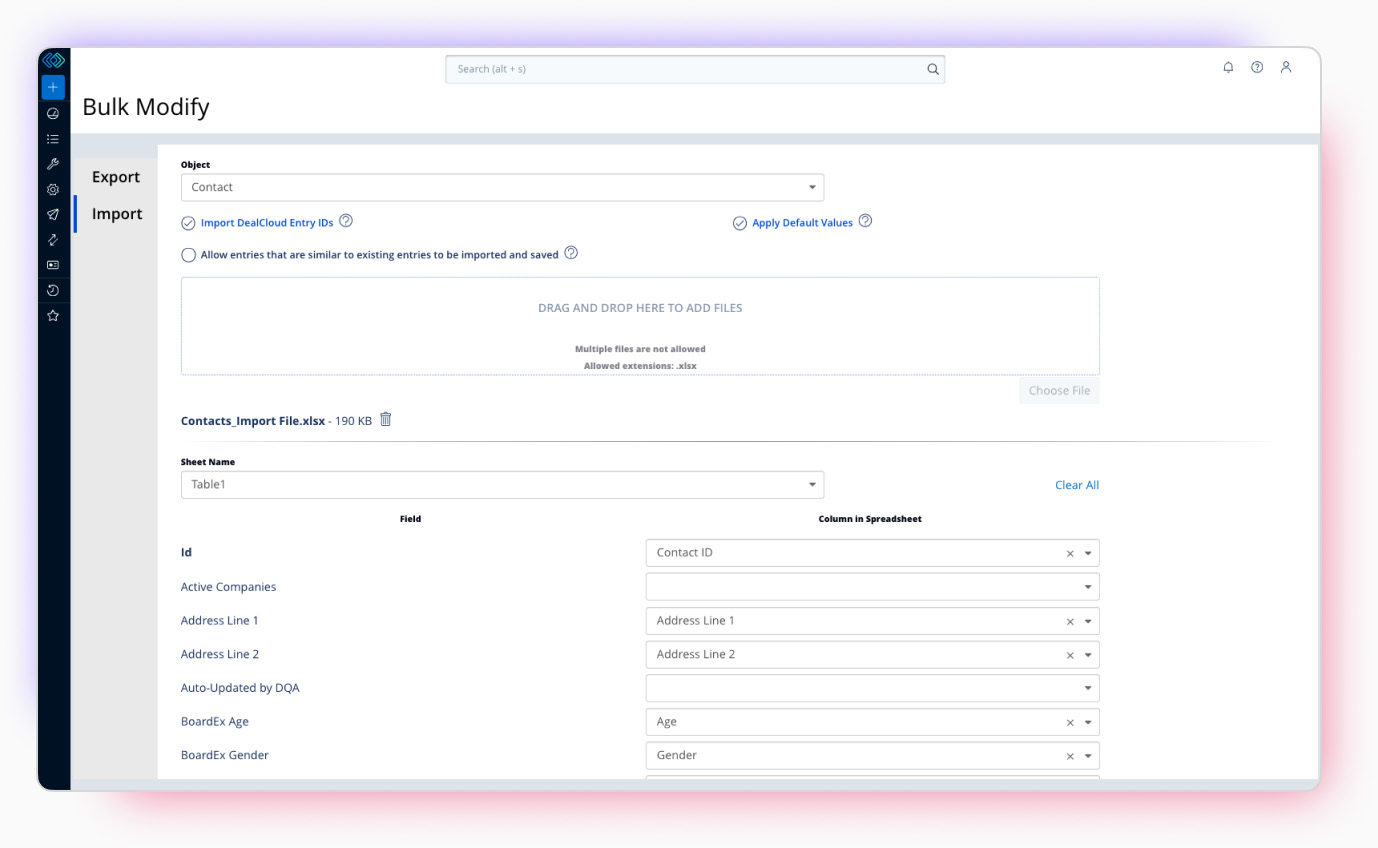
Task: Open the Active Companies column dropdown
Action: (x=873, y=587)
